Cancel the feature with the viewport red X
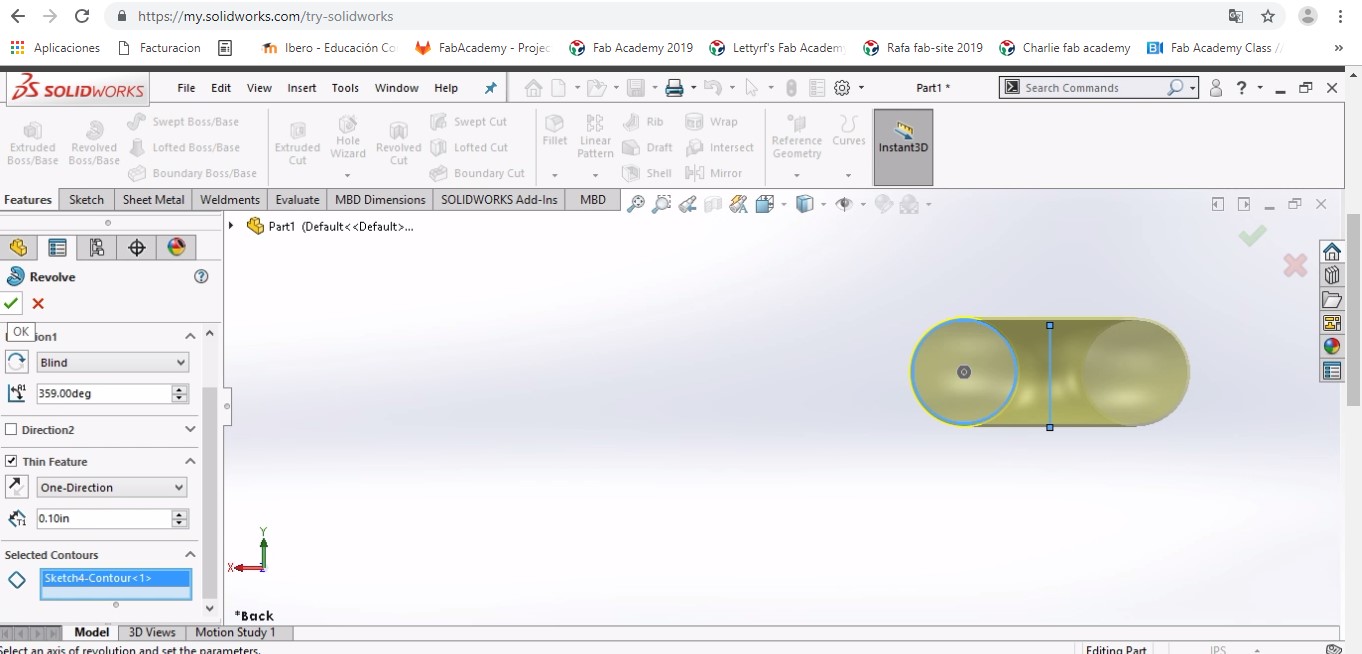The image size is (1362, 654). tap(1295, 265)
